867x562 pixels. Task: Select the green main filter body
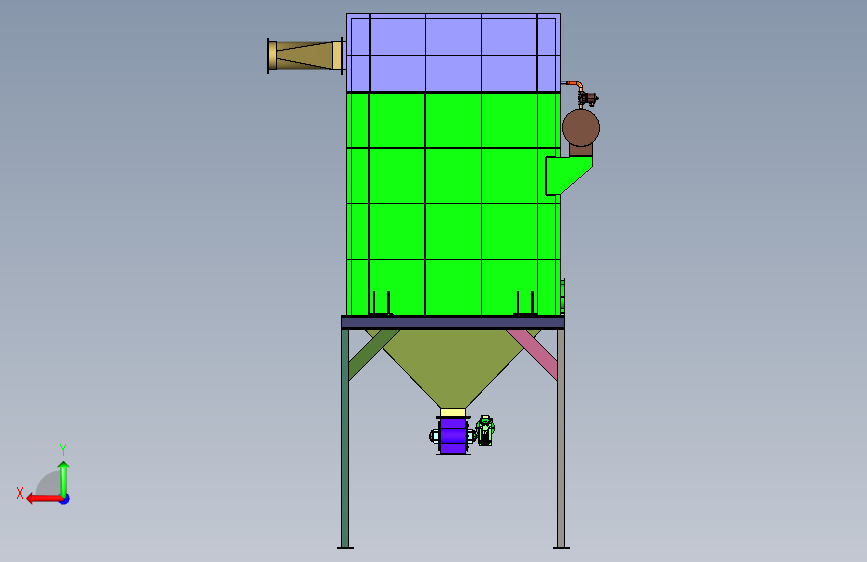click(x=453, y=204)
